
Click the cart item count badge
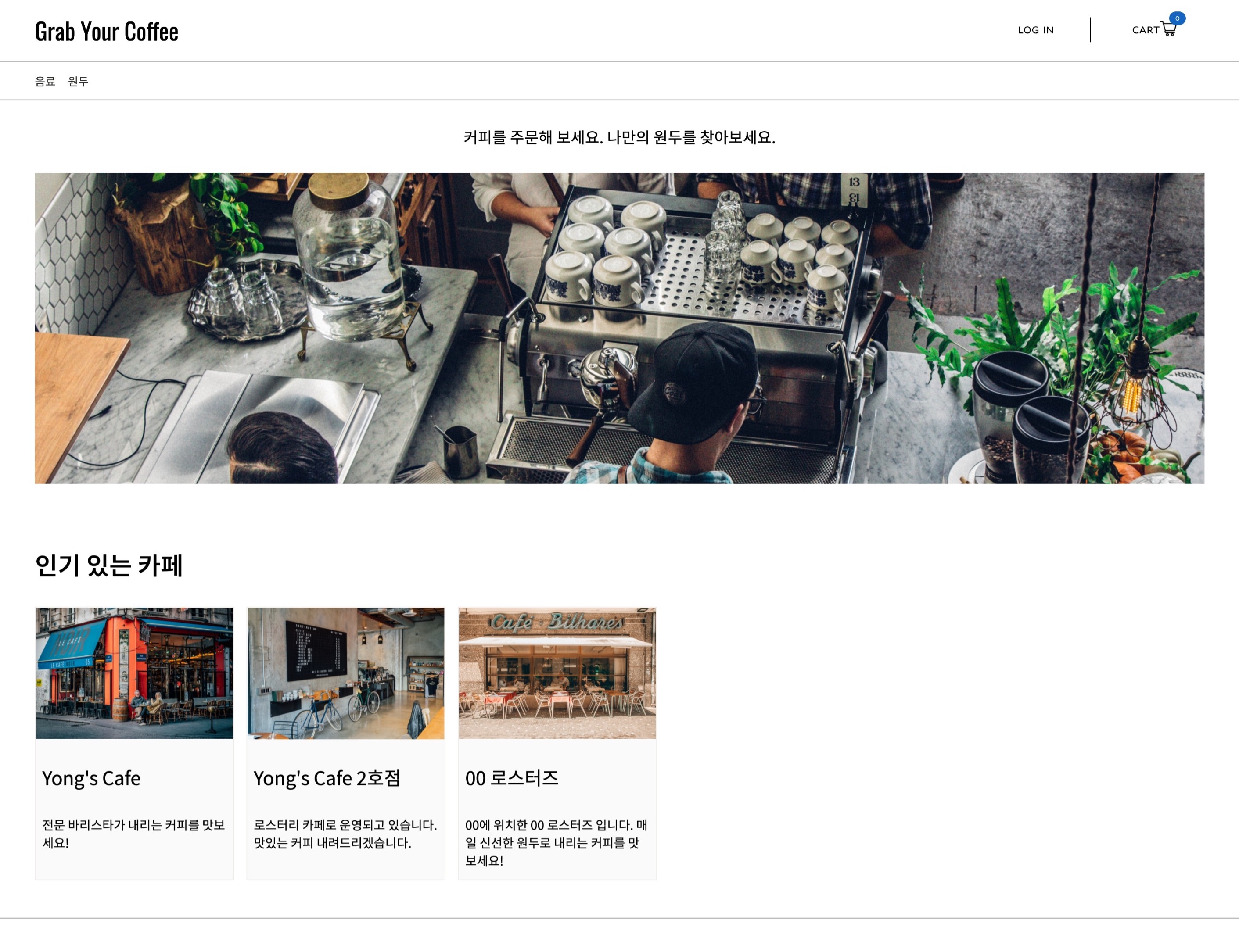click(x=1177, y=18)
